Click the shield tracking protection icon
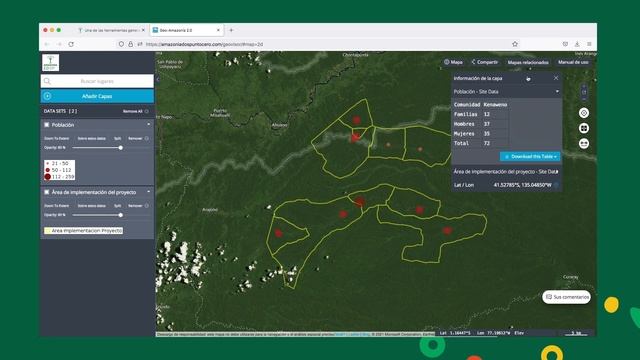This screenshot has height=360, width=640. [121, 44]
